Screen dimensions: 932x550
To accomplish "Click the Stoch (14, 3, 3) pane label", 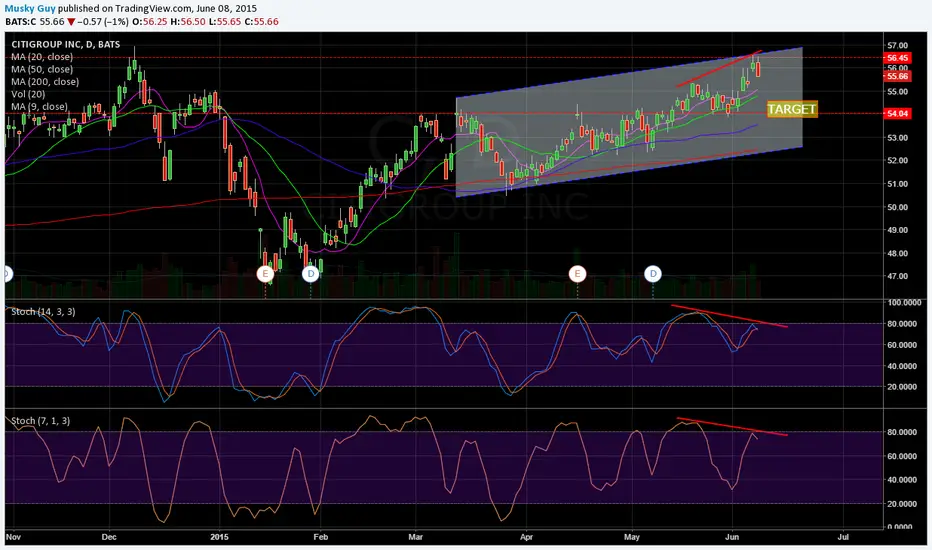I will (x=43, y=312).
